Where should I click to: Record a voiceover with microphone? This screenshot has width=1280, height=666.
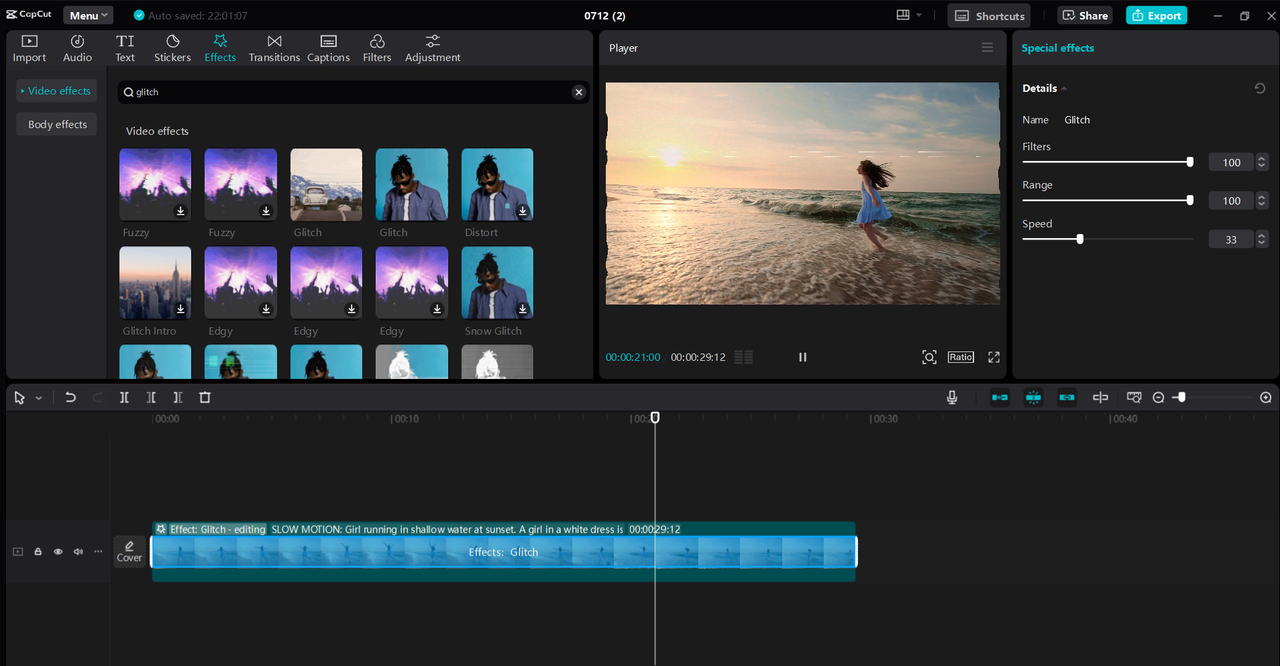952,397
